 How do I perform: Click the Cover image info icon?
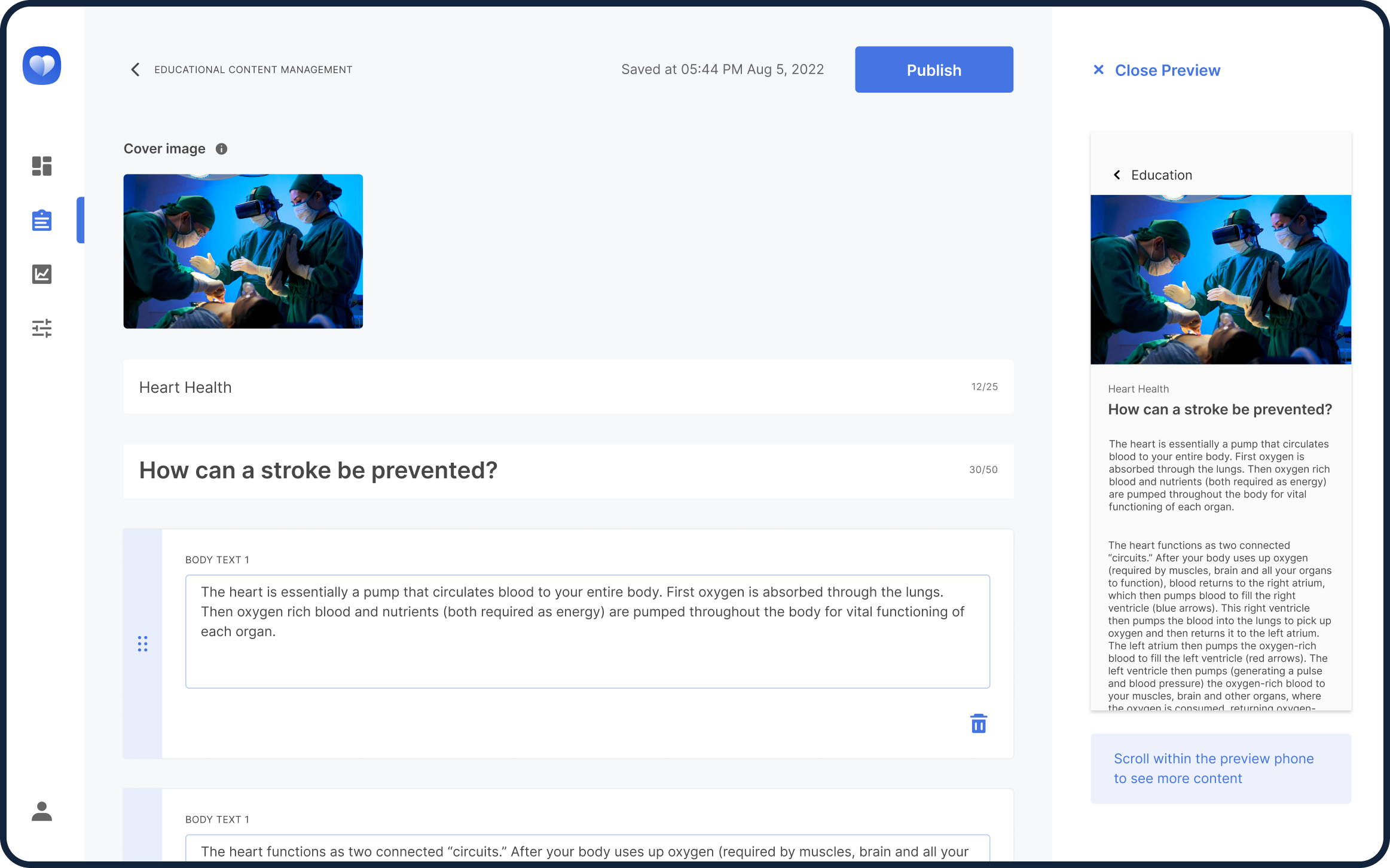click(221, 149)
